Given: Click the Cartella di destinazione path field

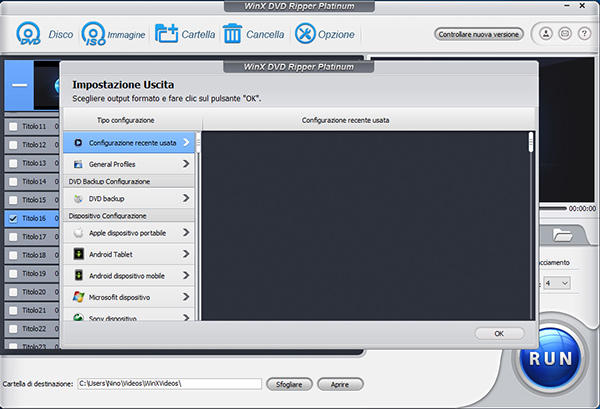Looking at the screenshot, I should 170,384.
